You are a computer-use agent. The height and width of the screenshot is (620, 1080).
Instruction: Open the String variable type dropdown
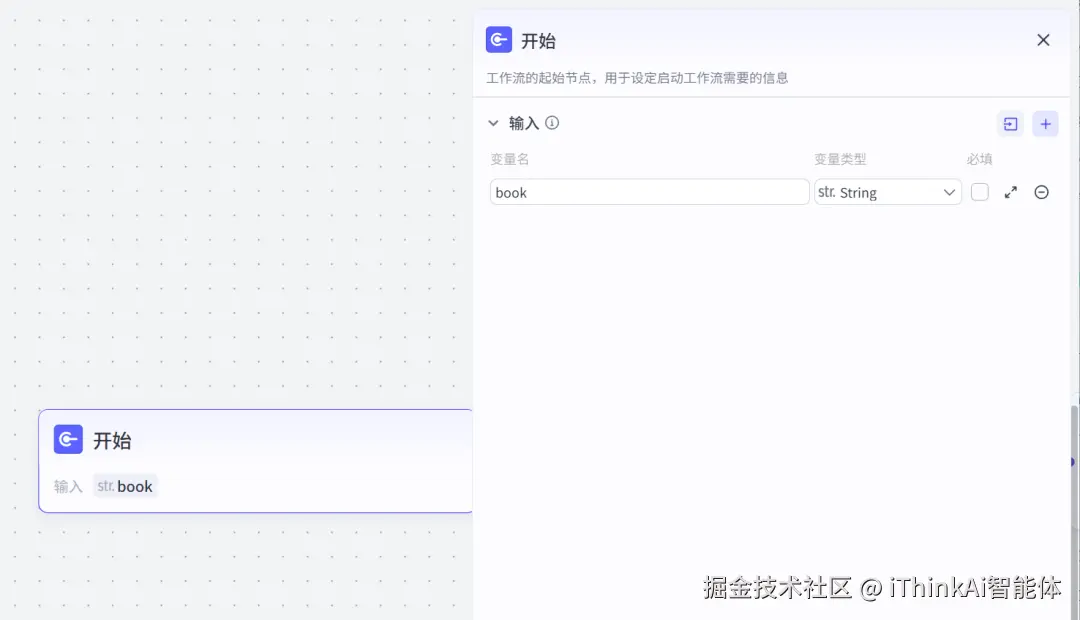click(887, 192)
